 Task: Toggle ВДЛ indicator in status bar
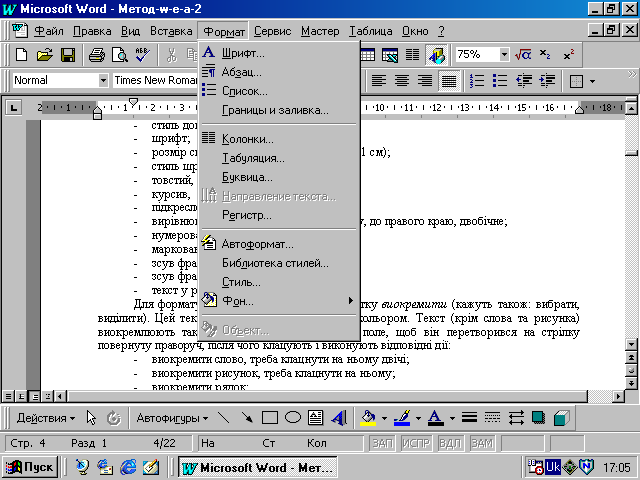coord(450,443)
